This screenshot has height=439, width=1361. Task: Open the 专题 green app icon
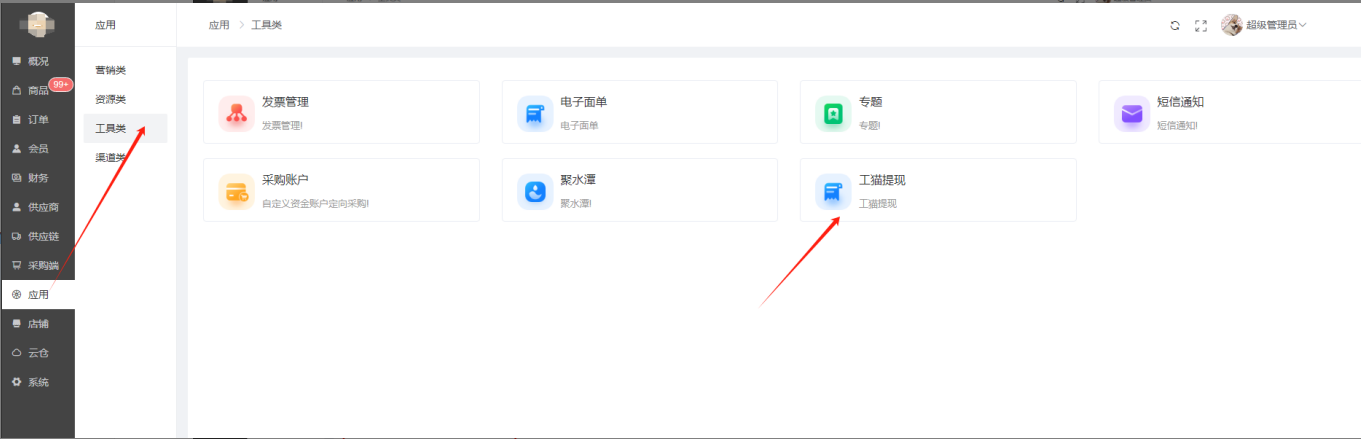(833, 113)
